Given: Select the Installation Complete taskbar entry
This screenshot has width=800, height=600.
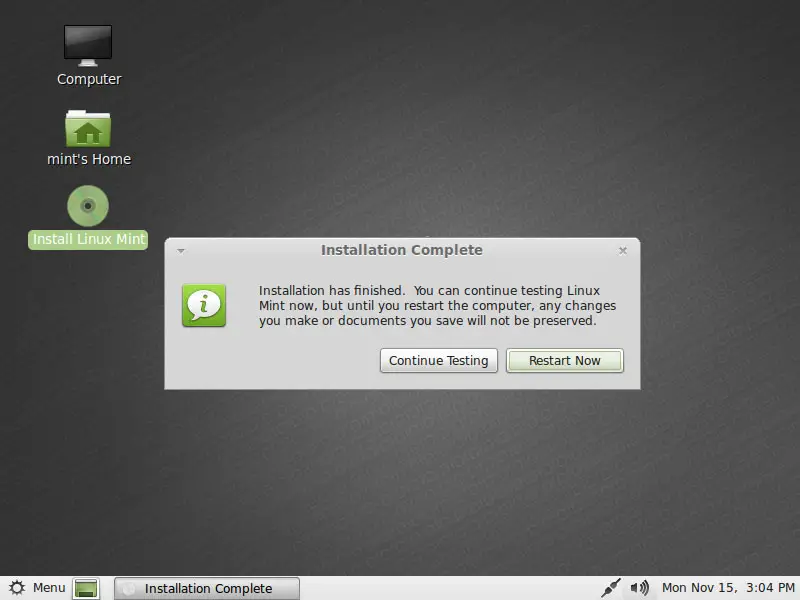Looking at the screenshot, I should click(207, 588).
